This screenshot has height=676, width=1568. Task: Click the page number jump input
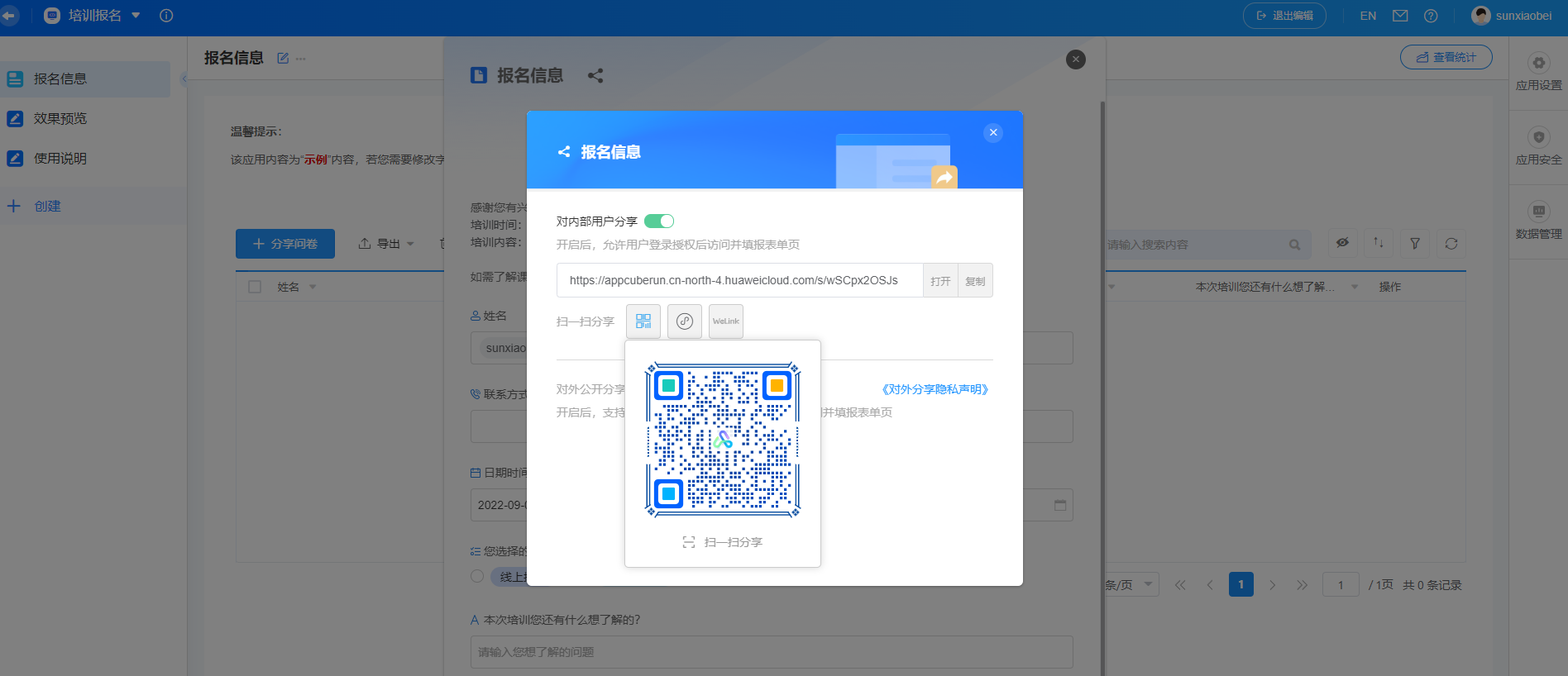(x=1341, y=585)
